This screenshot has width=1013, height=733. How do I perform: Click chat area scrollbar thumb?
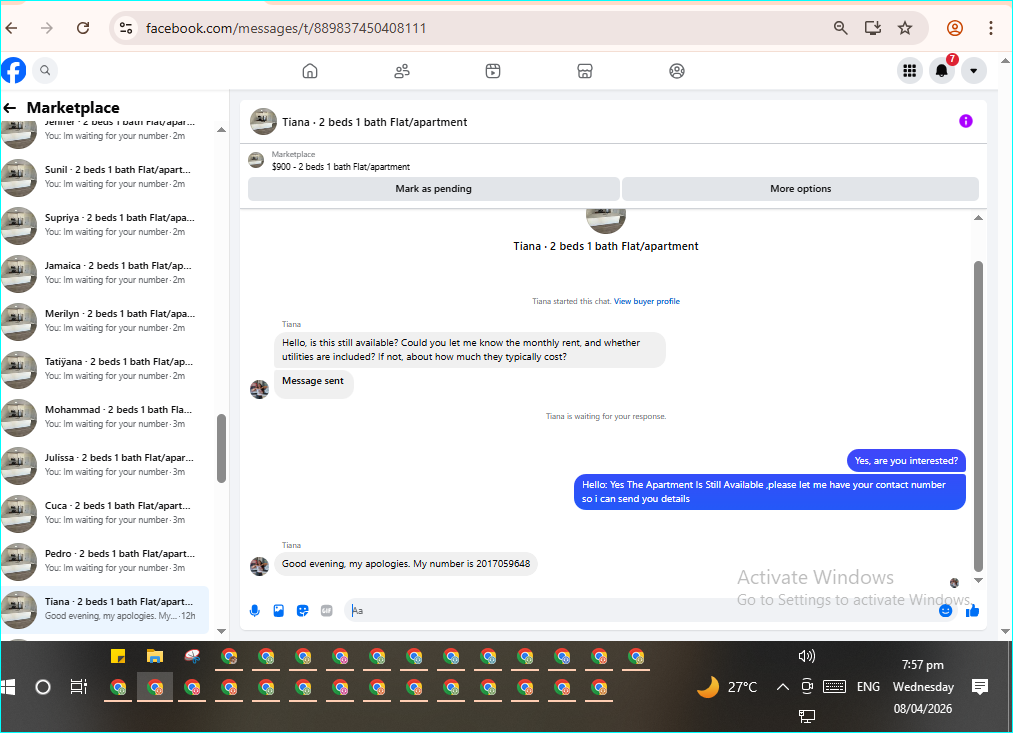[978, 417]
